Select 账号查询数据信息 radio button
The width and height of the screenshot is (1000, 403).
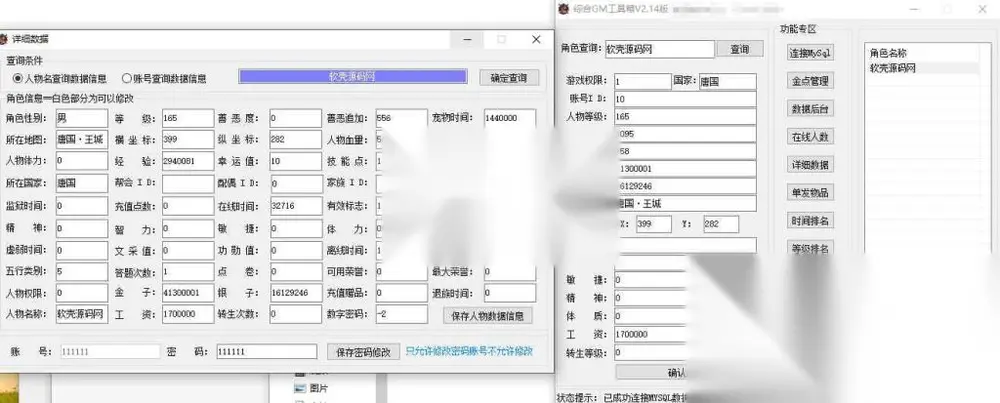pos(164,78)
